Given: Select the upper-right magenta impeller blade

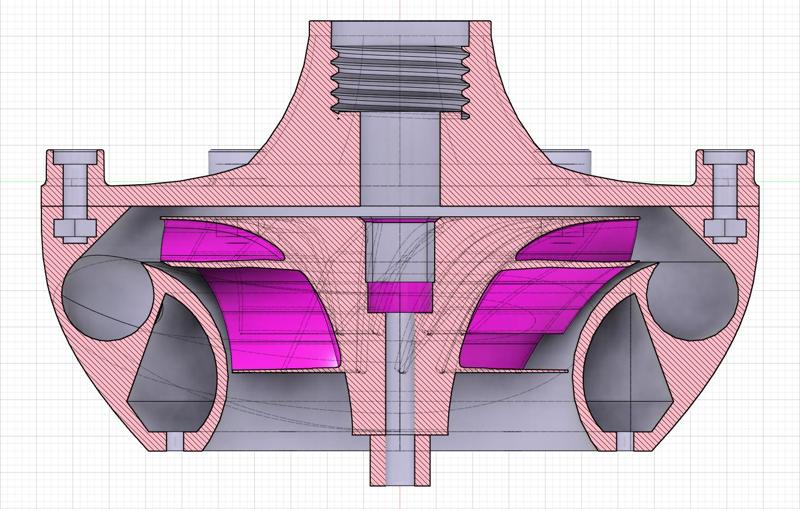Looking at the screenshot, I should (584, 240).
